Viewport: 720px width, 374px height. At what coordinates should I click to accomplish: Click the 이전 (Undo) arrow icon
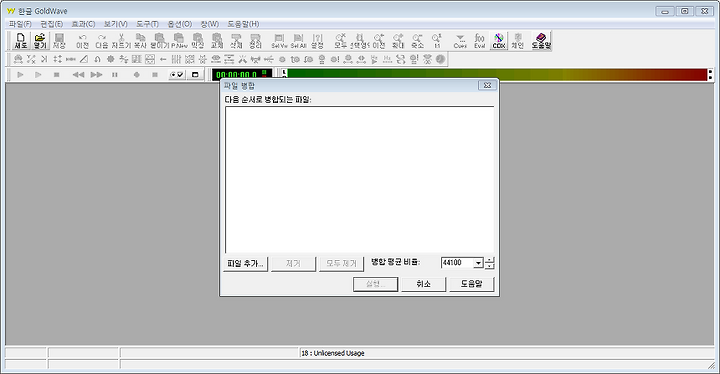click(x=82, y=40)
